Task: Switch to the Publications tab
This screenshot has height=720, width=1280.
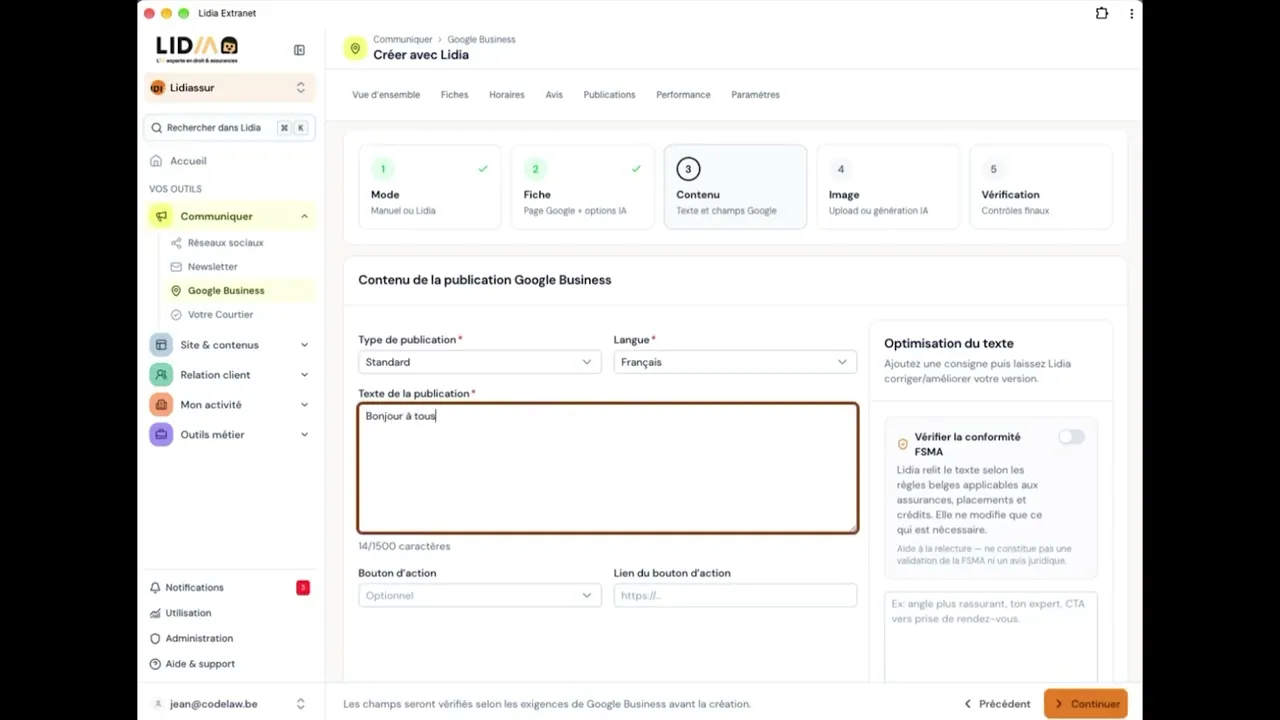Action: pyautogui.click(x=609, y=95)
